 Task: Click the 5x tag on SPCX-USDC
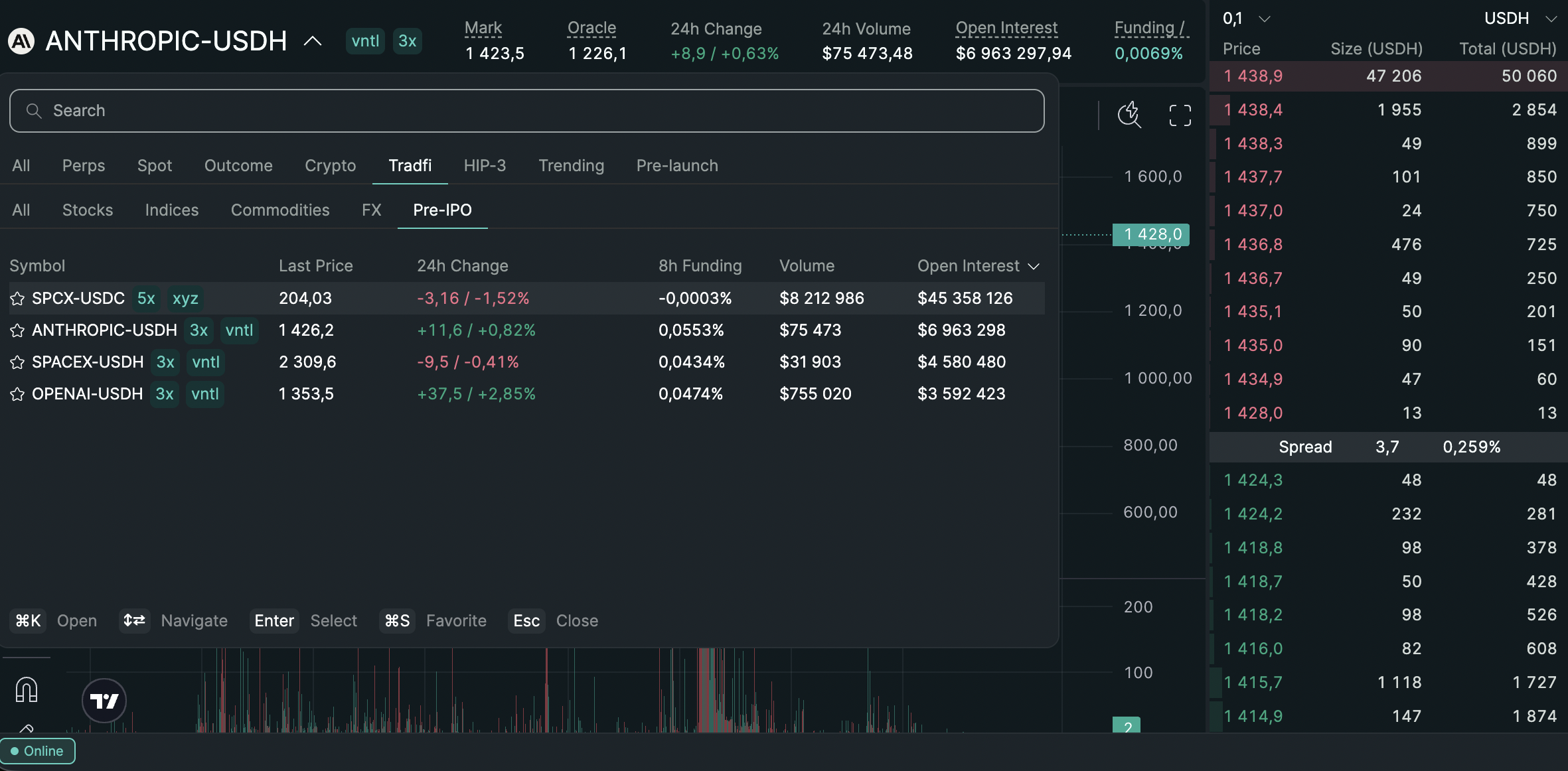coord(146,299)
